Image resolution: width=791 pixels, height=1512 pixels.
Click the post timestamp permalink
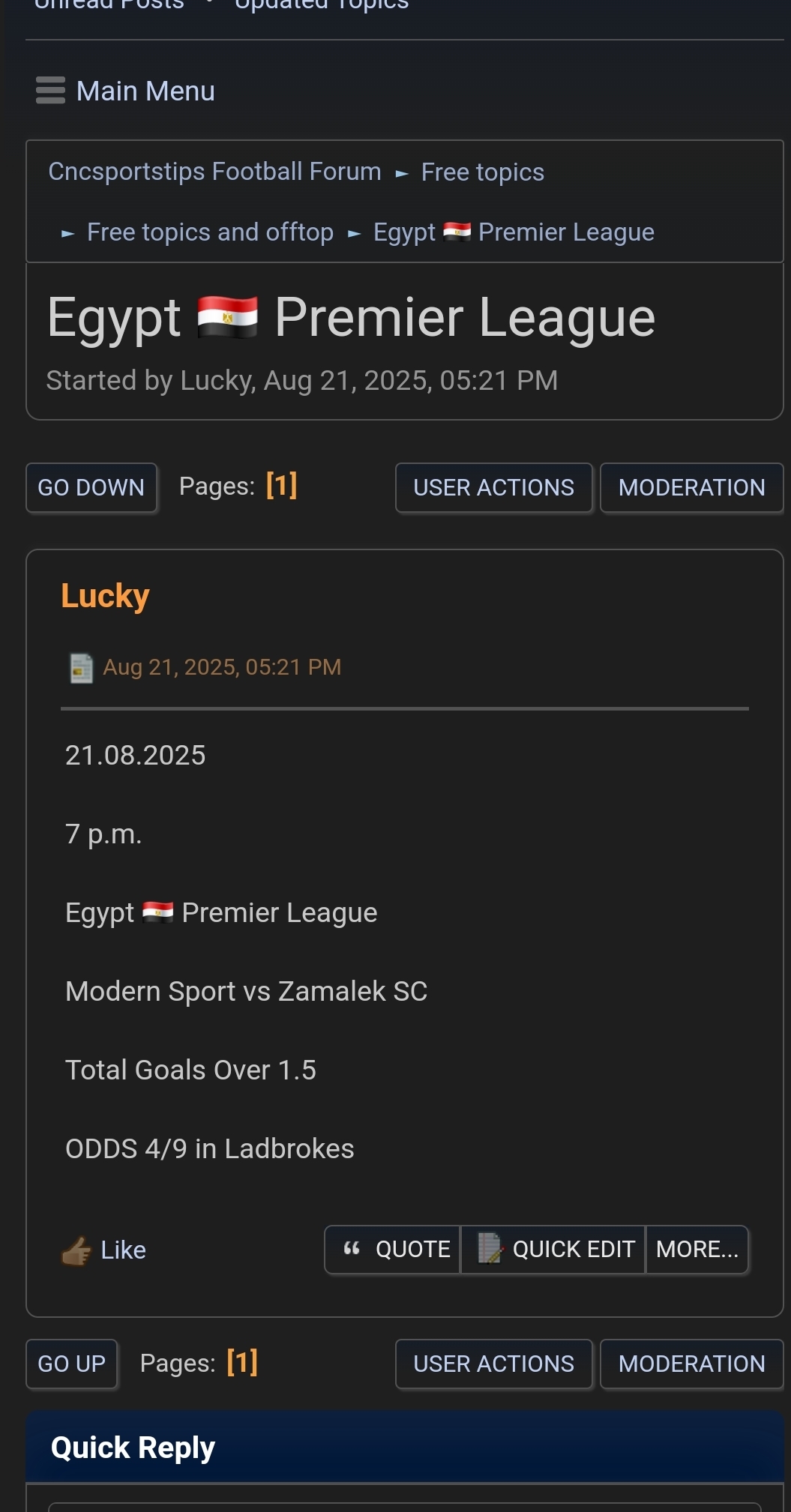pyautogui.click(x=222, y=667)
